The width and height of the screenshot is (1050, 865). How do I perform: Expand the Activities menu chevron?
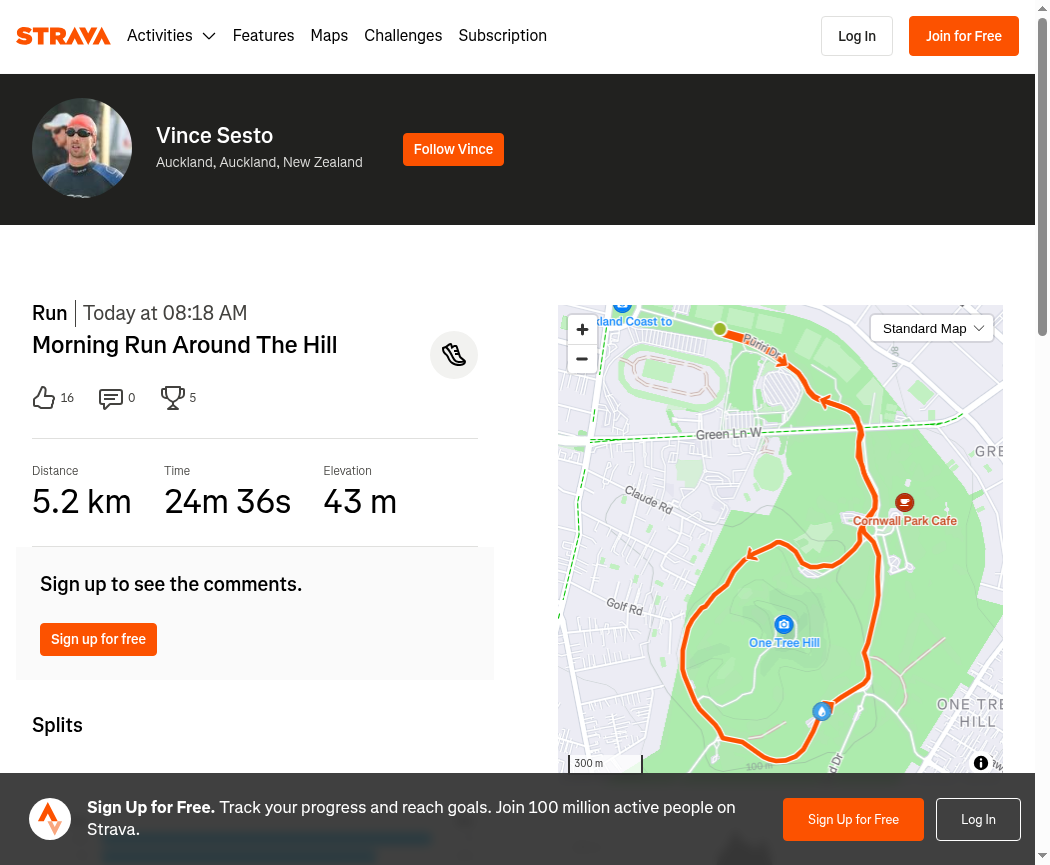[x=209, y=36]
